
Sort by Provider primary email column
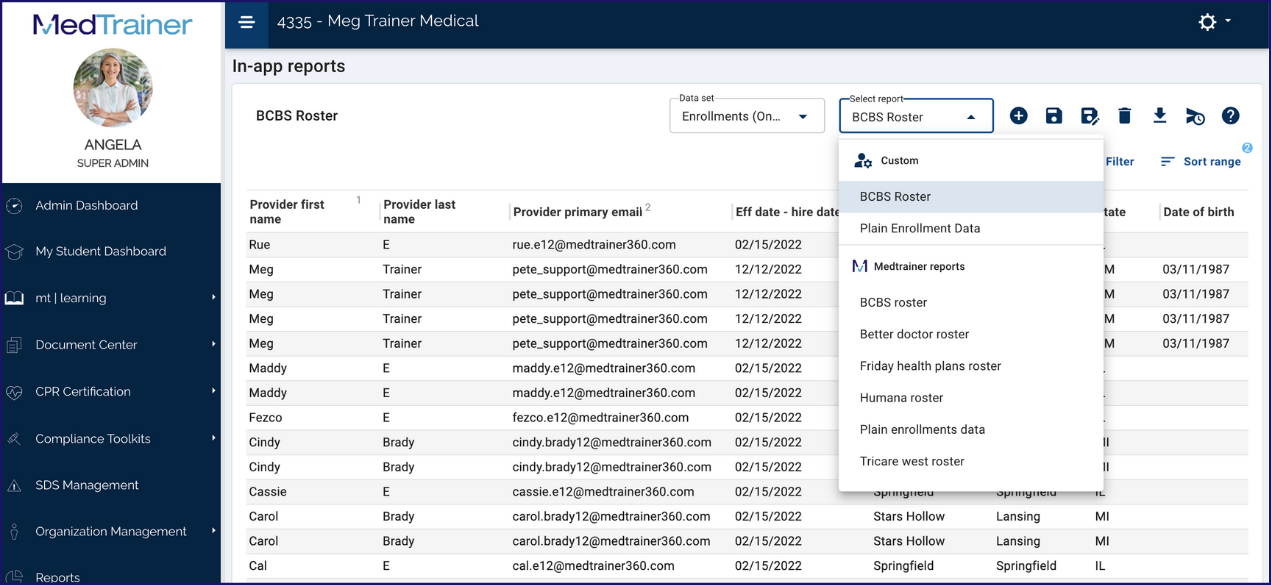tap(578, 212)
